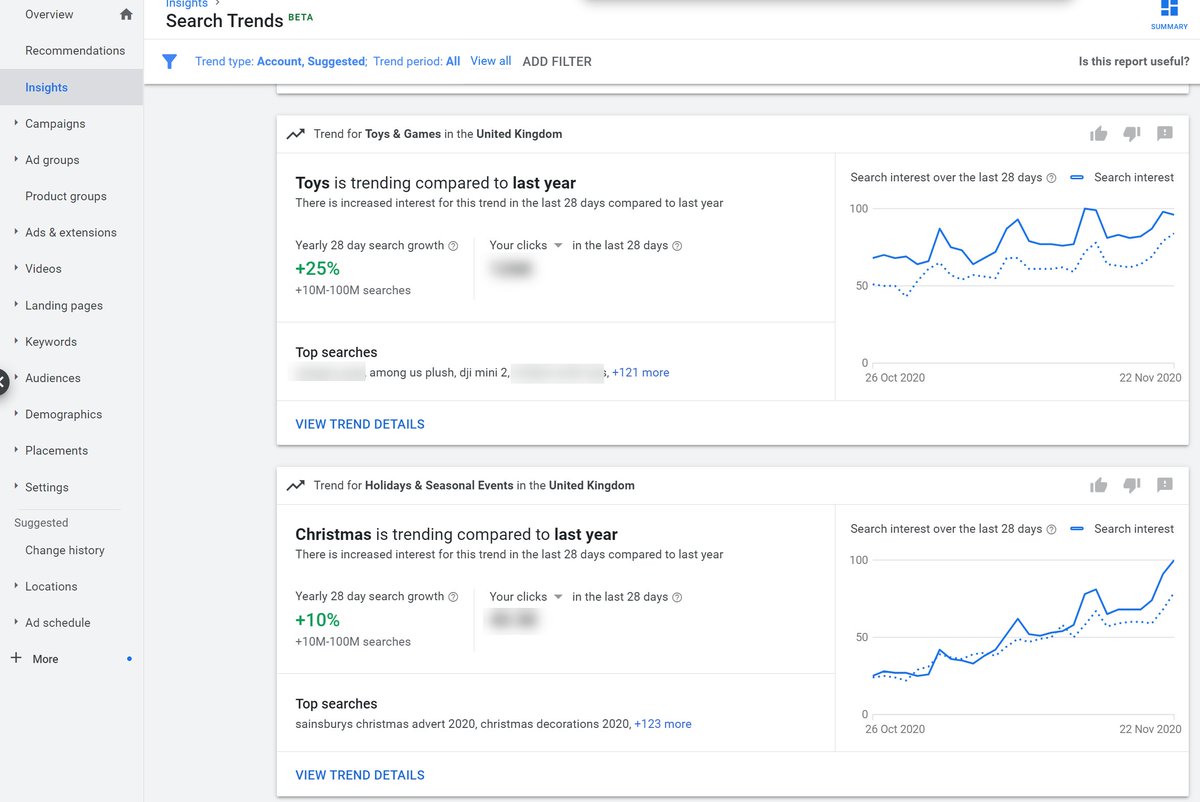Open the '+123 more' top searches link

tap(663, 724)
